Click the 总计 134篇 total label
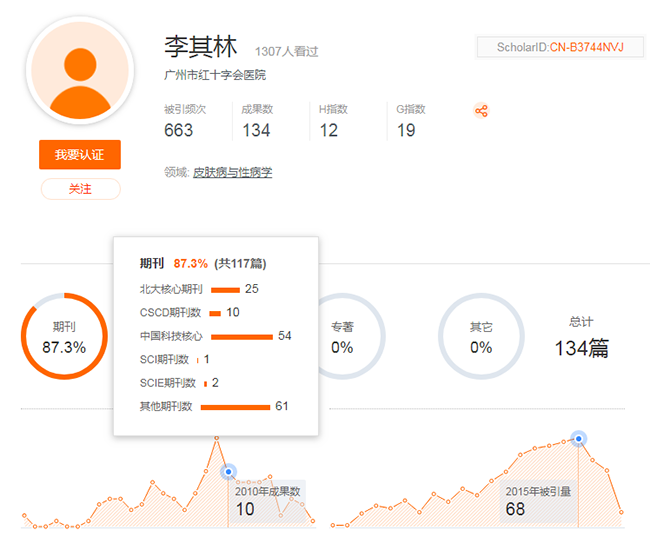 tap(581, 337)
